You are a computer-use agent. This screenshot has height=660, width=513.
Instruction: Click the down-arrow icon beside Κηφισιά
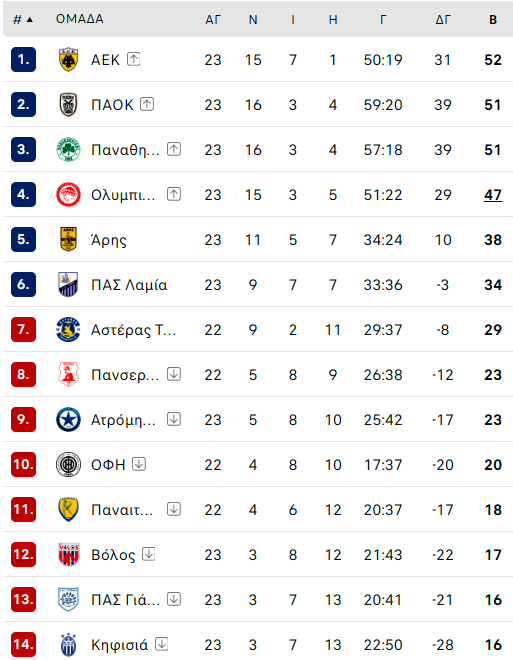pyautogui.click(x=162, y=644)
